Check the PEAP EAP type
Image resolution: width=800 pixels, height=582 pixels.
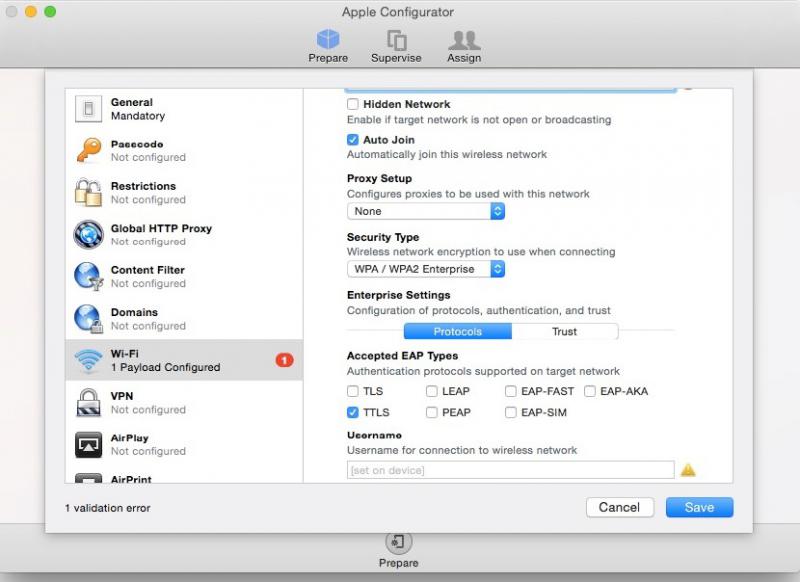coord(432,412)
